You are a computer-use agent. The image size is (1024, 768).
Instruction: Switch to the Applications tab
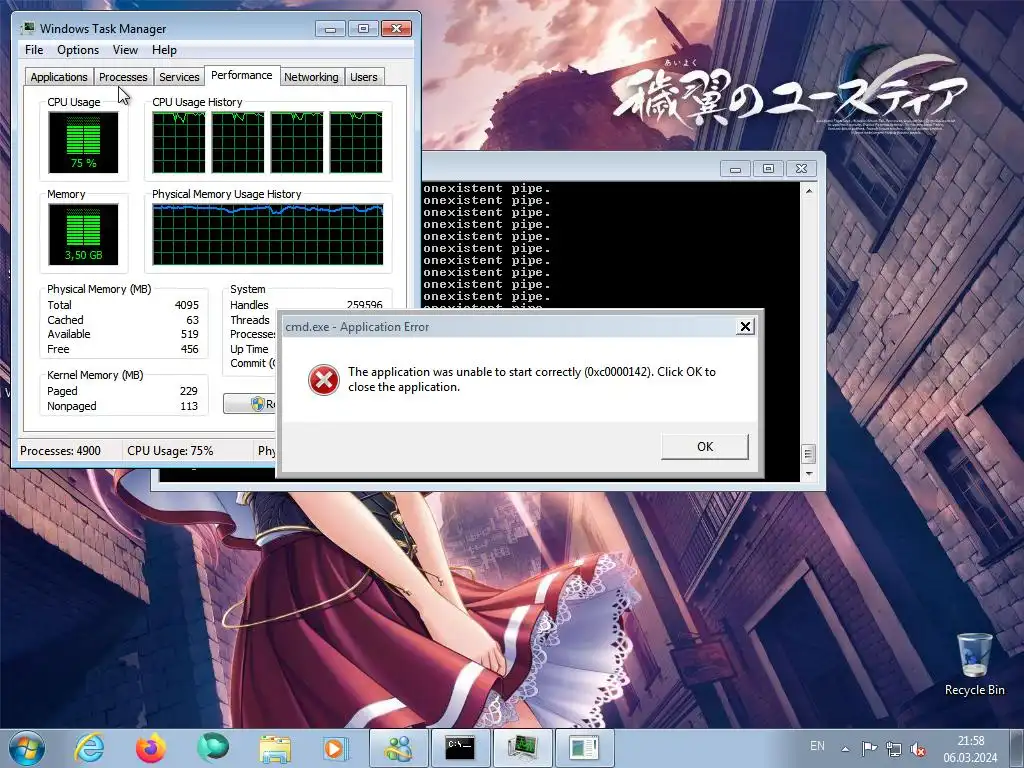59,77
